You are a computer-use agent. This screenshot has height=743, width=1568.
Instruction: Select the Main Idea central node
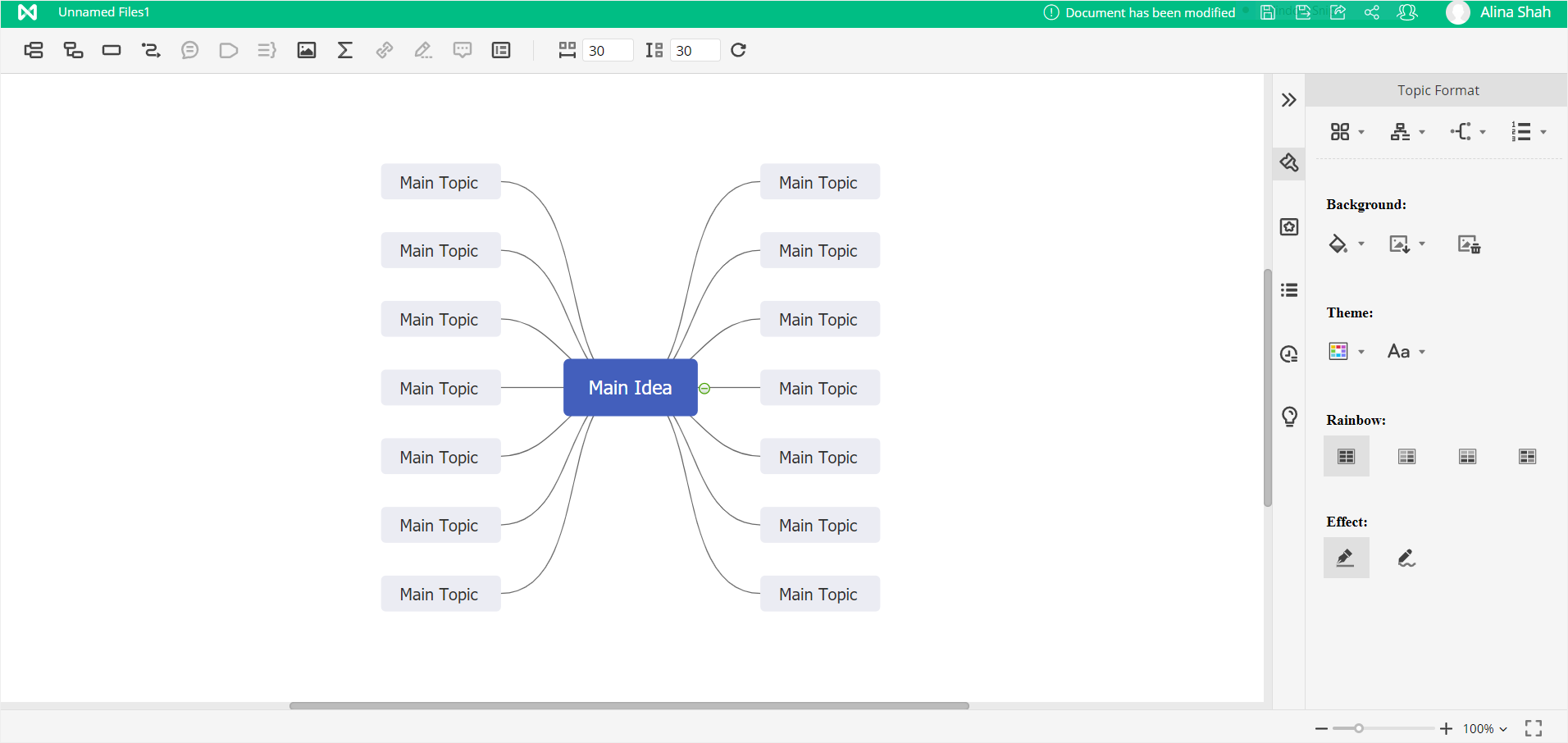point(630,388)
